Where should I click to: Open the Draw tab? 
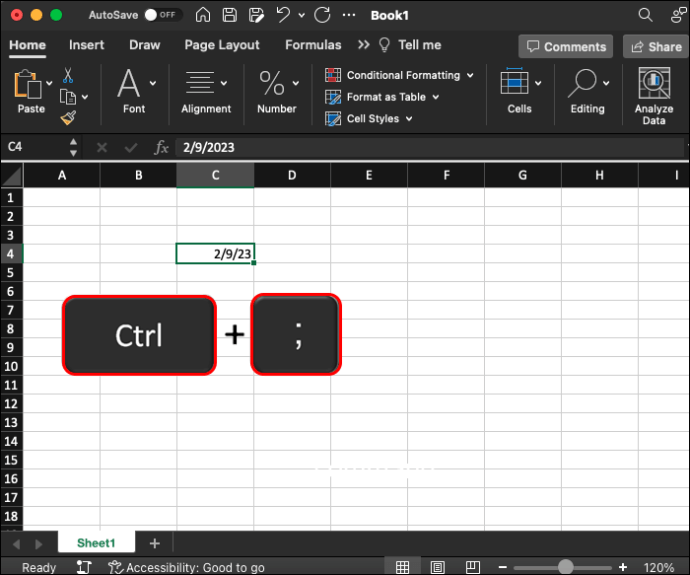(144, 45)
